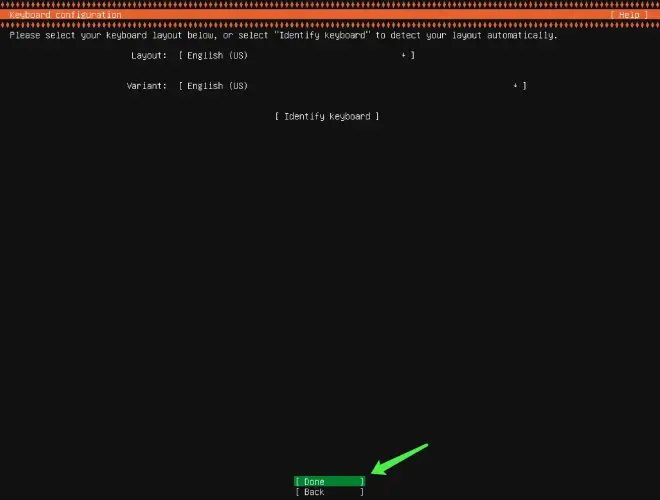Click the "Layout:" field label
660x500 pixels.
pyautogui.click(x=149, y=56)
